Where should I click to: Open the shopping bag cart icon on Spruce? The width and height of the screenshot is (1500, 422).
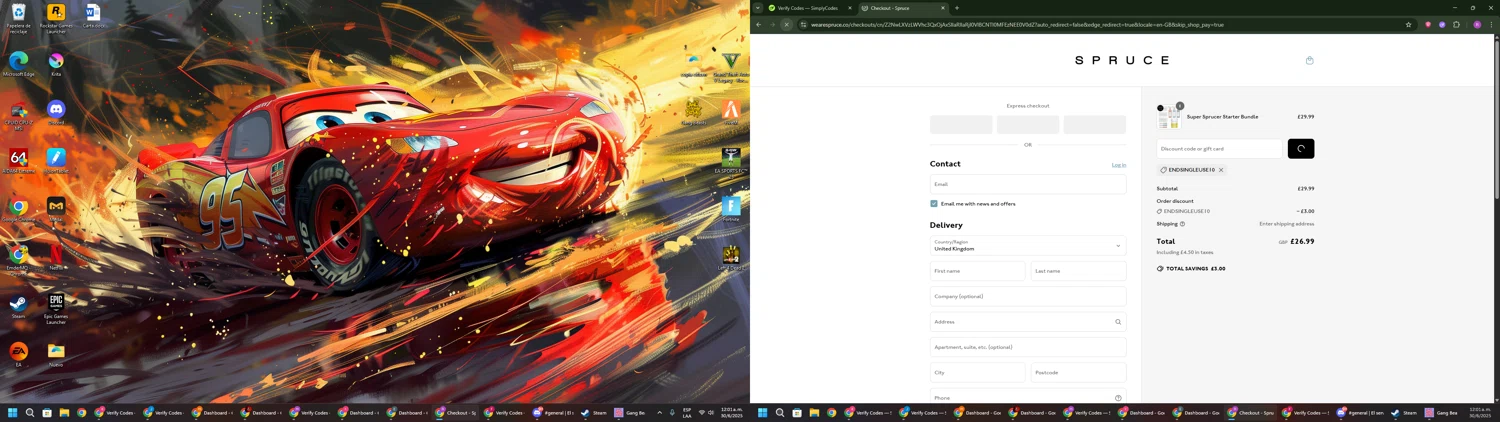[1309, 60]
